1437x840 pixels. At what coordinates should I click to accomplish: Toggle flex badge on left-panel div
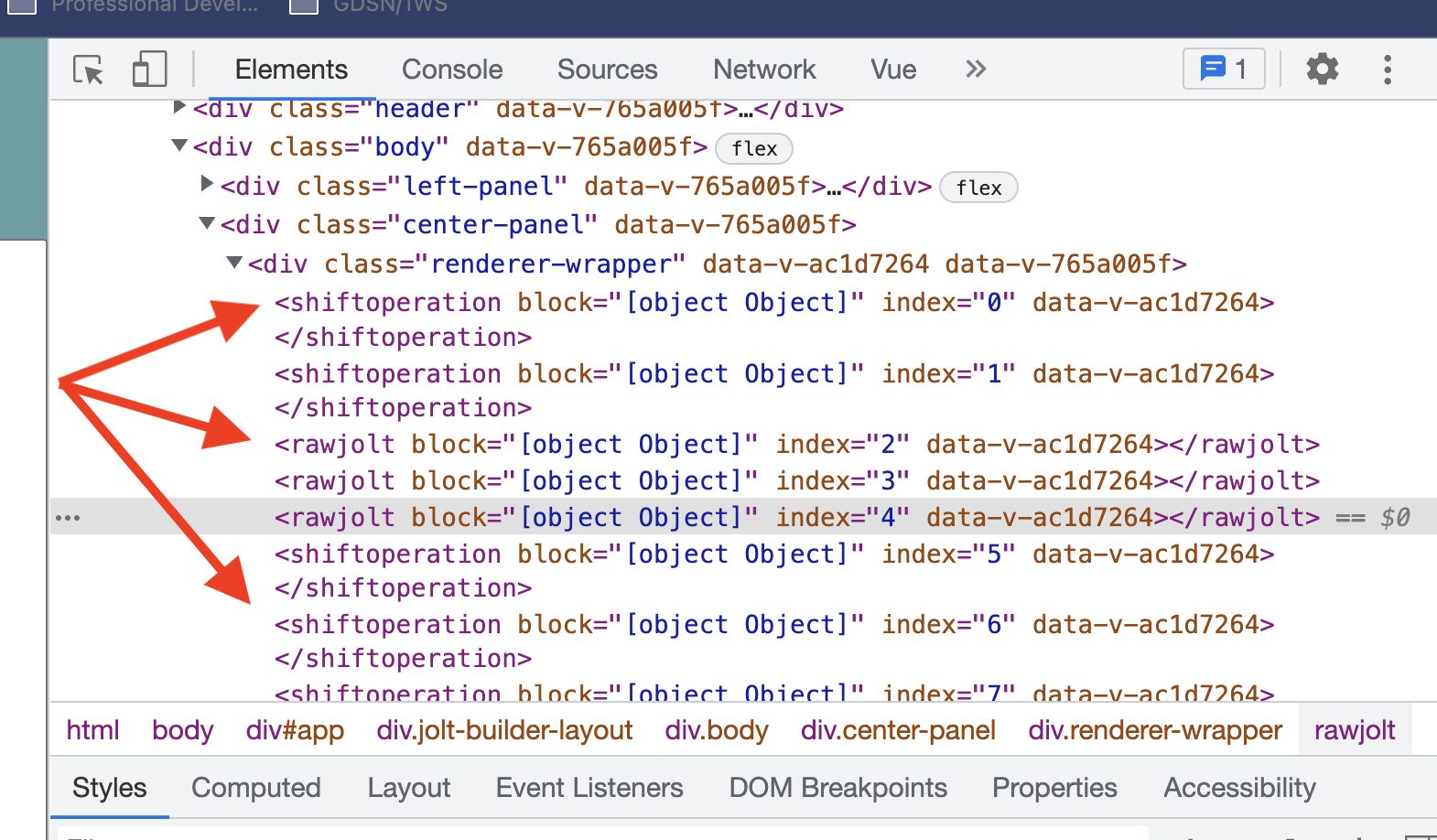coord(978,188)
